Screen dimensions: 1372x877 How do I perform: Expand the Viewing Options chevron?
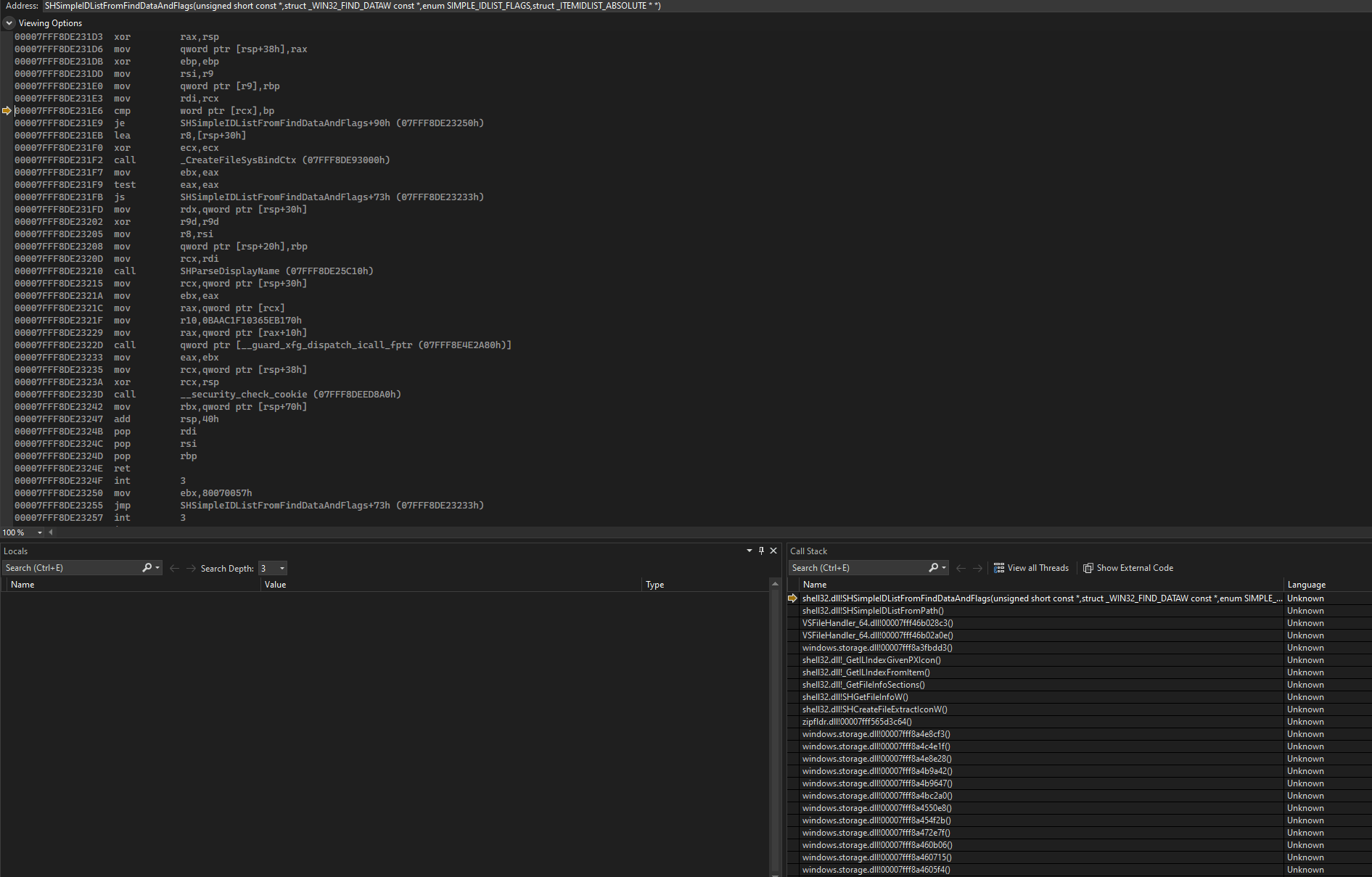[x=9, y=23]
